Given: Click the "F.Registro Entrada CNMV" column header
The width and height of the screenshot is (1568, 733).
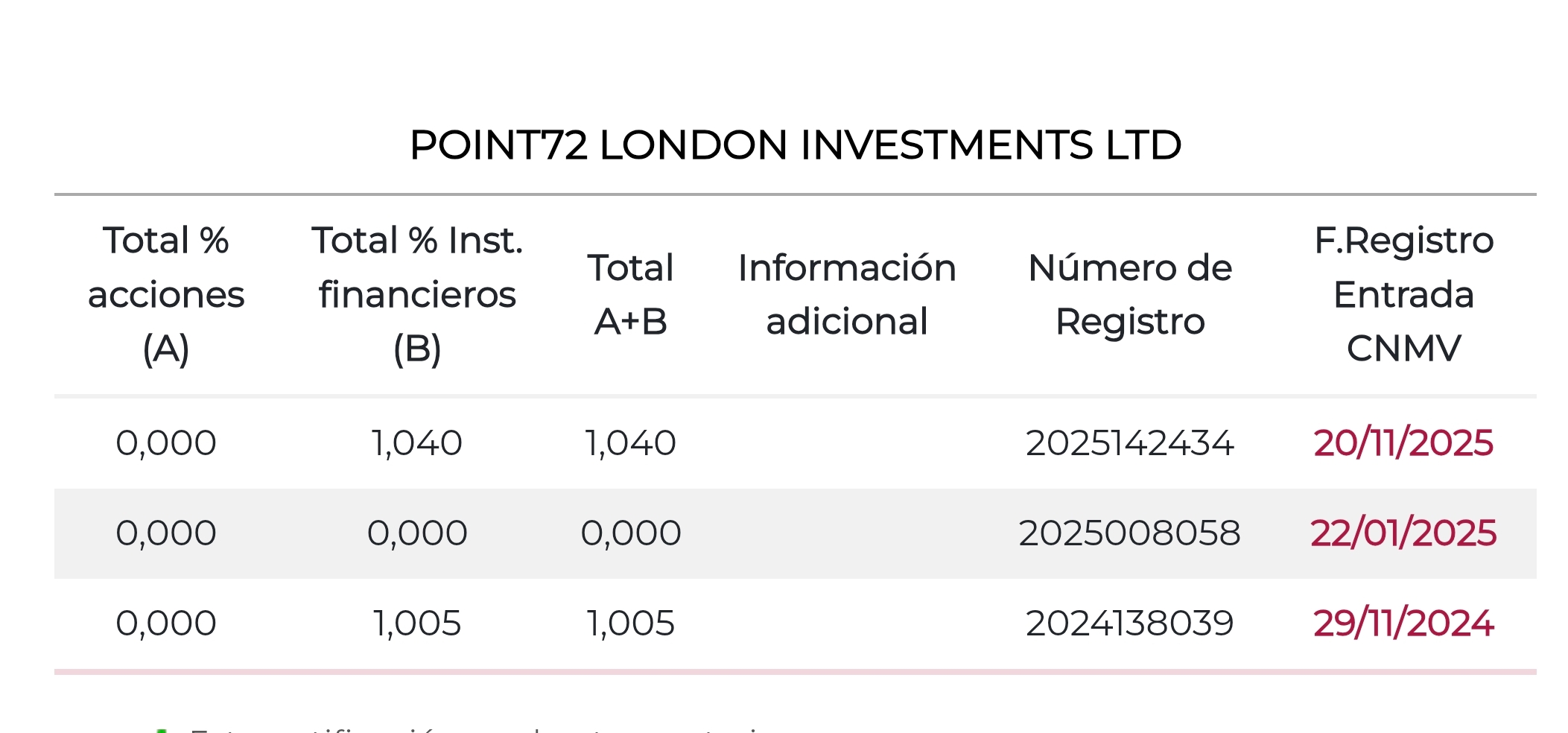Looking at the screenshot, I should [x=1403, y=294].
